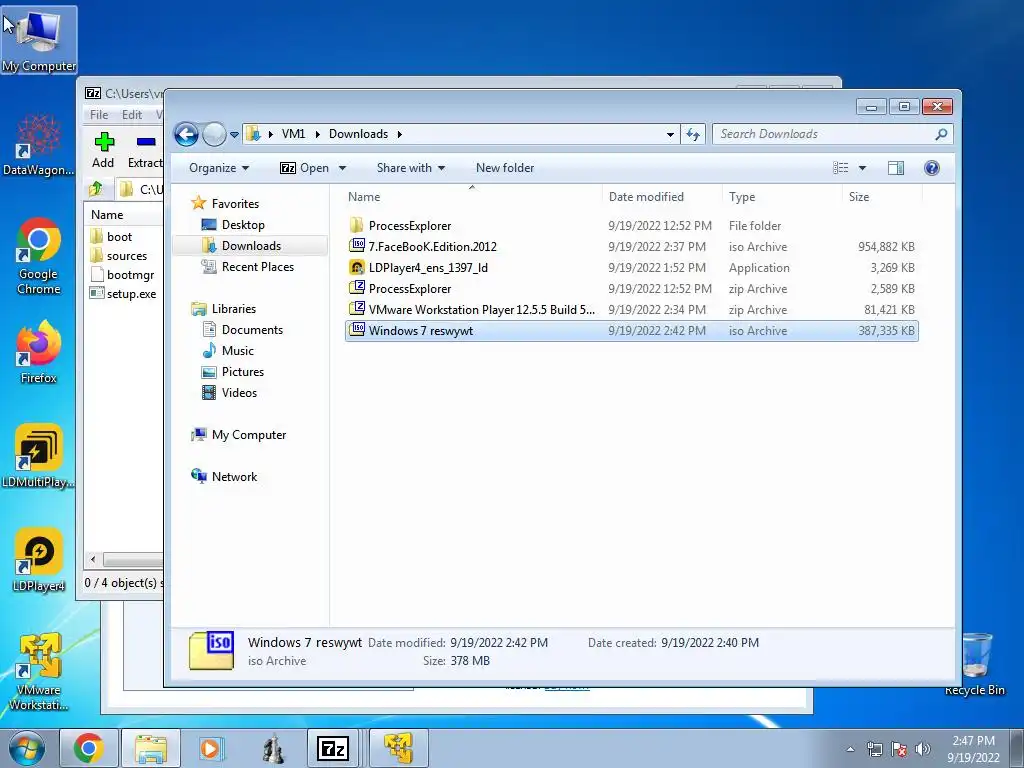1024x768 pixels.
Task: Click the up-folder icon in 7-Zip
Action: coord(96,189)
